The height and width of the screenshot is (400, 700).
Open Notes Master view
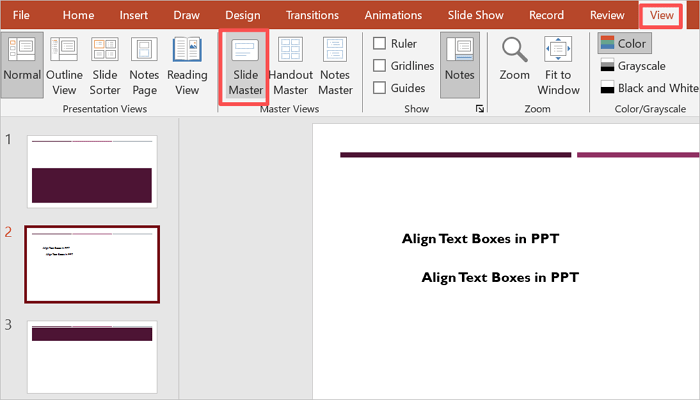pos(335,65)
